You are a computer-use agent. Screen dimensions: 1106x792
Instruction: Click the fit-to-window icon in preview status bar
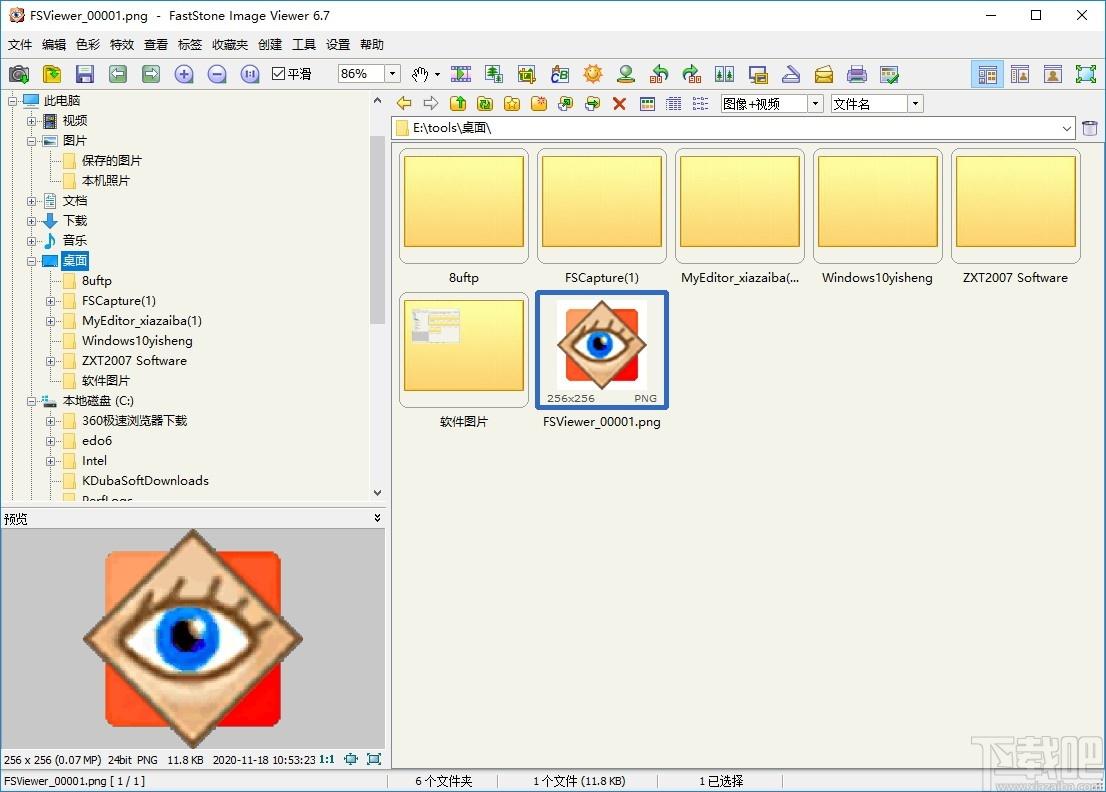coord(351,759)
